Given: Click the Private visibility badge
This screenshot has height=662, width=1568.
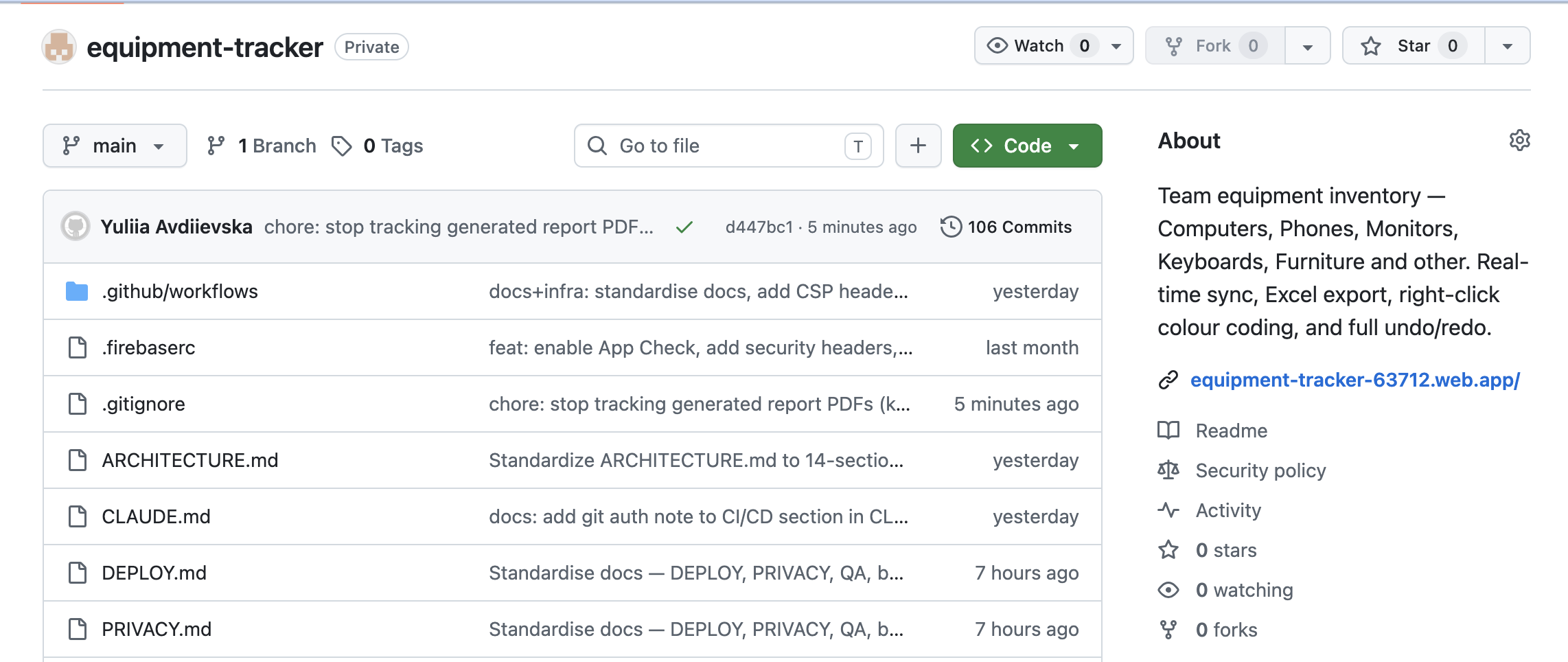Looking at the screenshot, I should point(371,47).
